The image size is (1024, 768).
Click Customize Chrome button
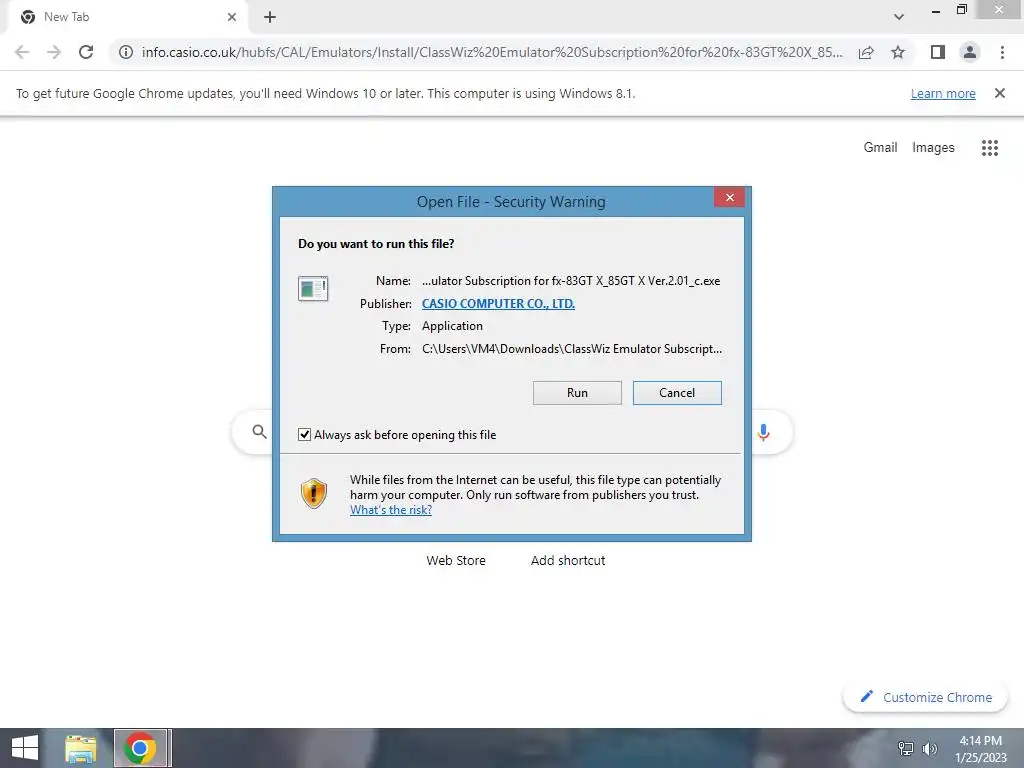[925, 697]
